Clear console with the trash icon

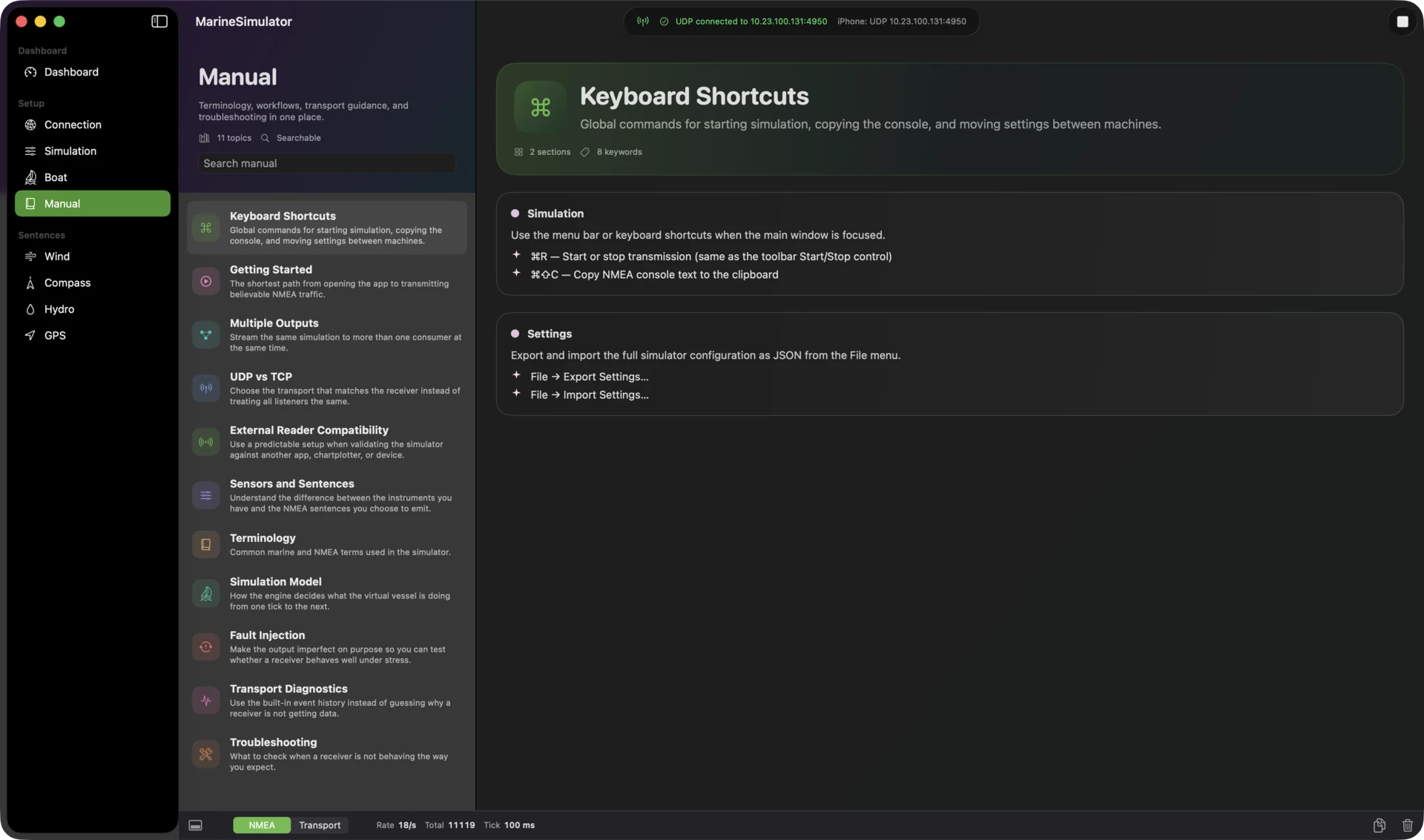(x=1408, y=825)
